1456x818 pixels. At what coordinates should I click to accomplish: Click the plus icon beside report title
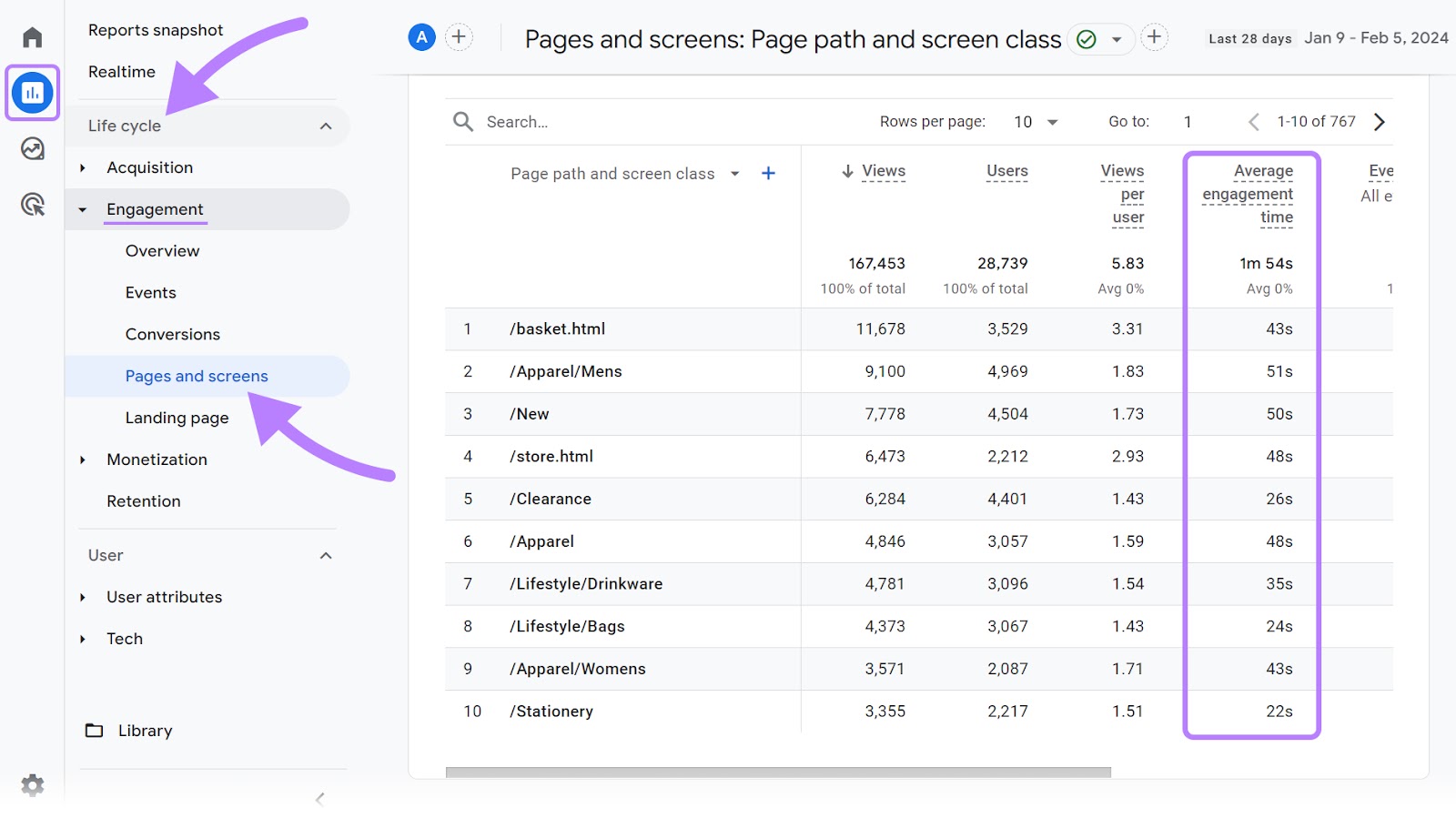pyautogui.click(x=1154, y=37)
